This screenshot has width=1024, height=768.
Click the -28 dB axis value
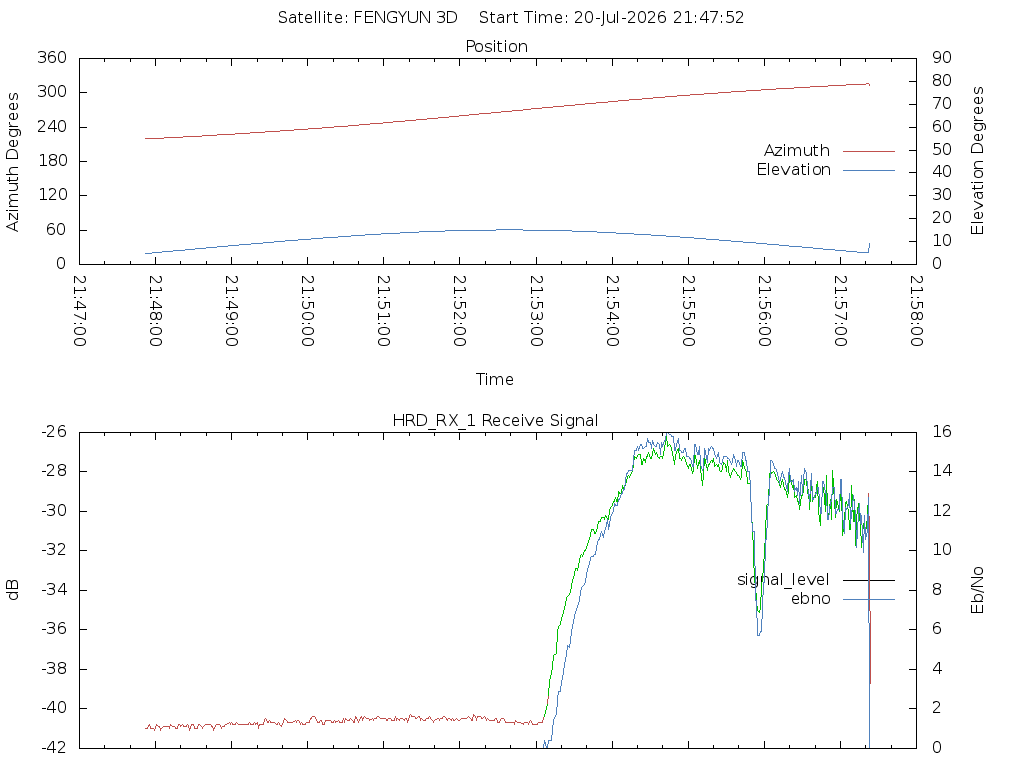pos(54,471)
